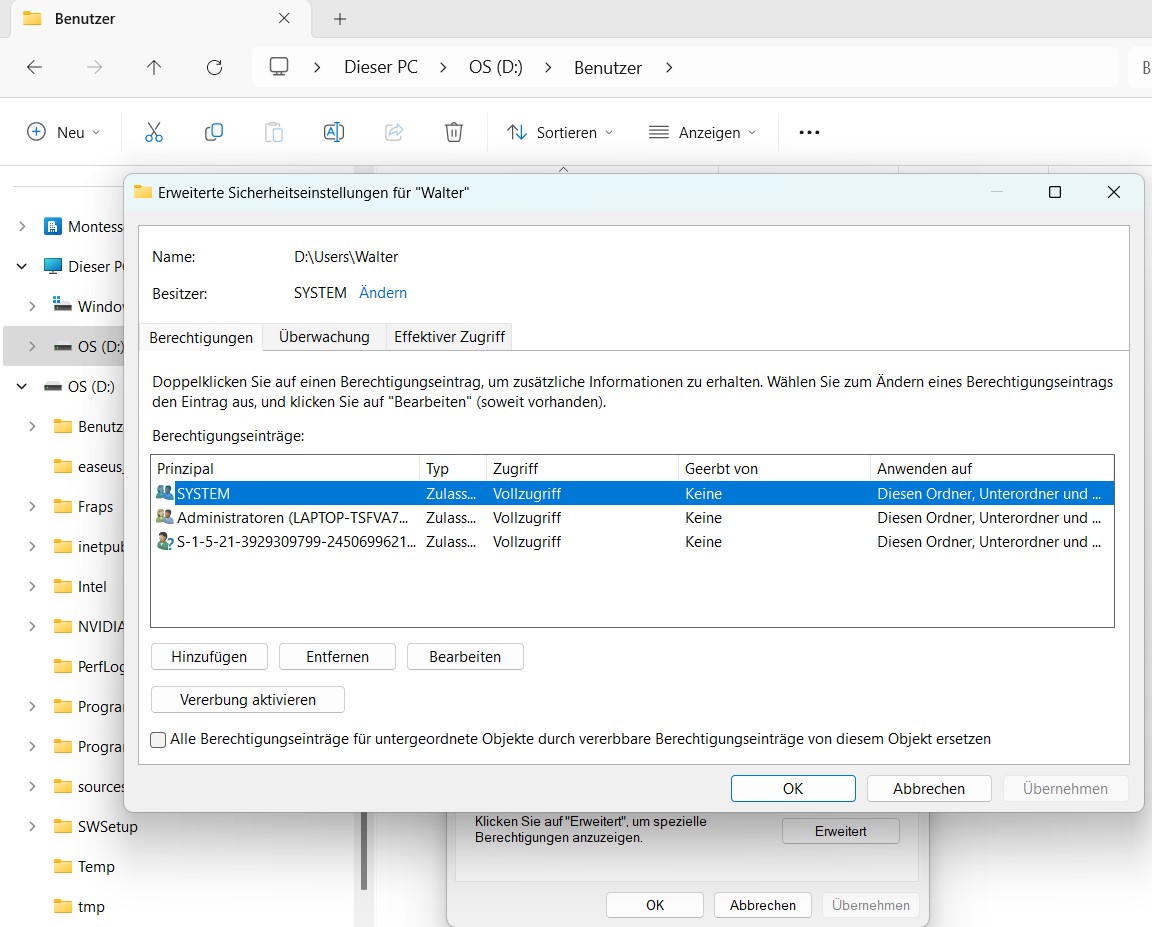Click Dieser PC in the address breadcrumb
This screenshot has height=927, width=1152.
(381, 67)
